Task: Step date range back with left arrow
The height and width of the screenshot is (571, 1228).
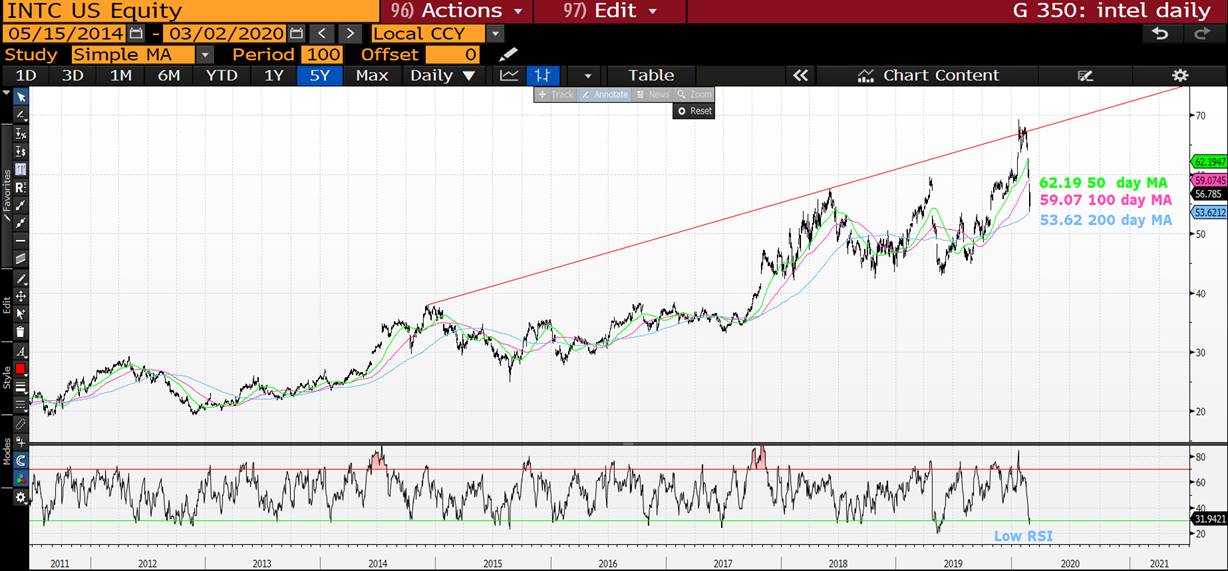Action: 324,33
